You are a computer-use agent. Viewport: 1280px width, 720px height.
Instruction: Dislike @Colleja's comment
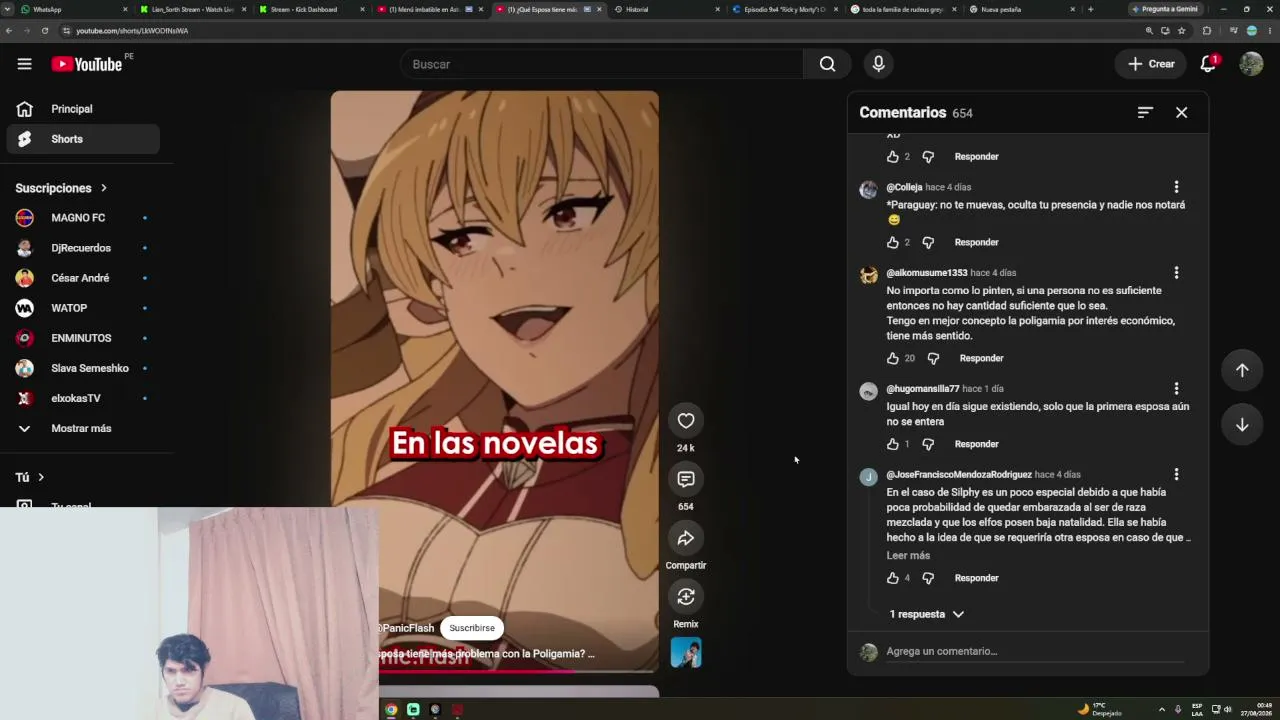coord(928,242)
